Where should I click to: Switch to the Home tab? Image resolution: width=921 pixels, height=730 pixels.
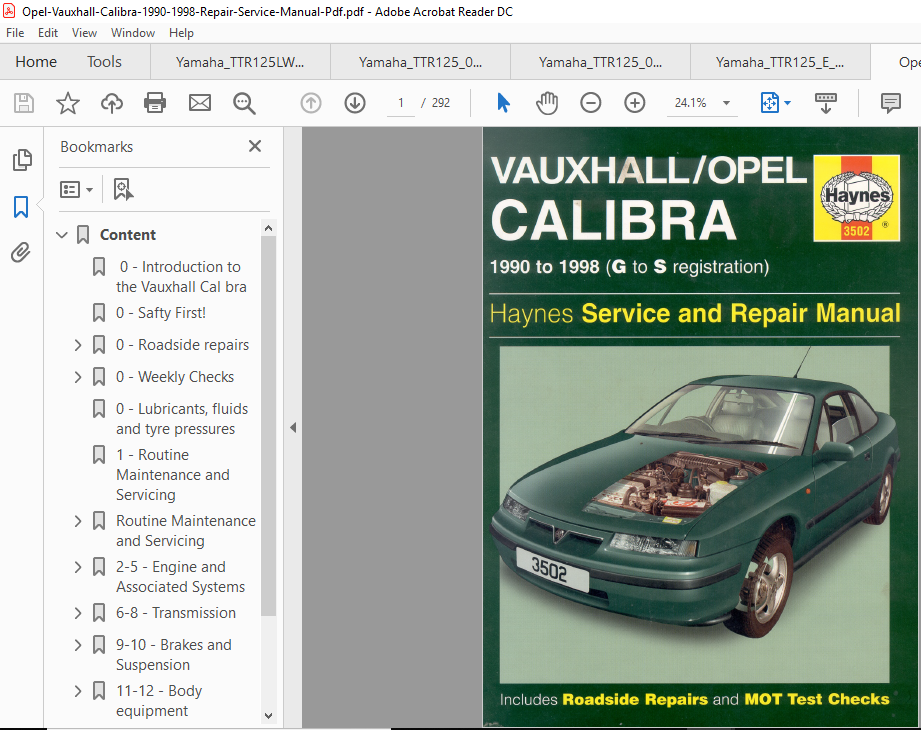[36, 62]
